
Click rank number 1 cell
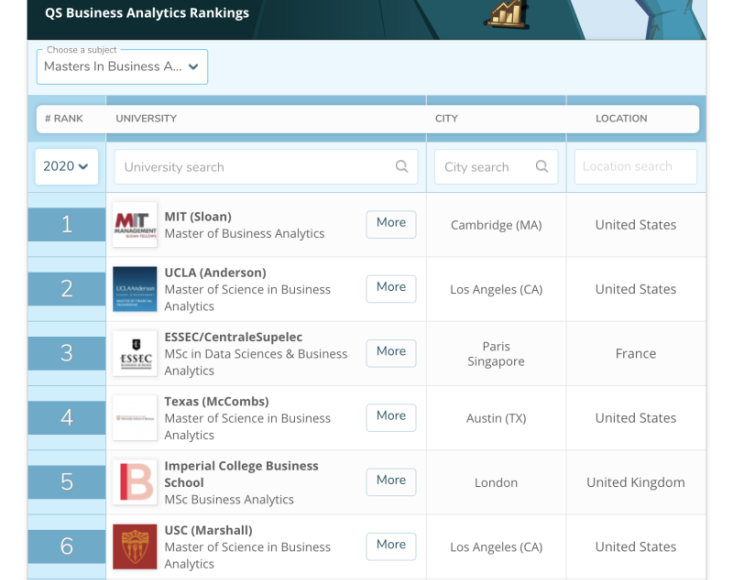point(66,224)
